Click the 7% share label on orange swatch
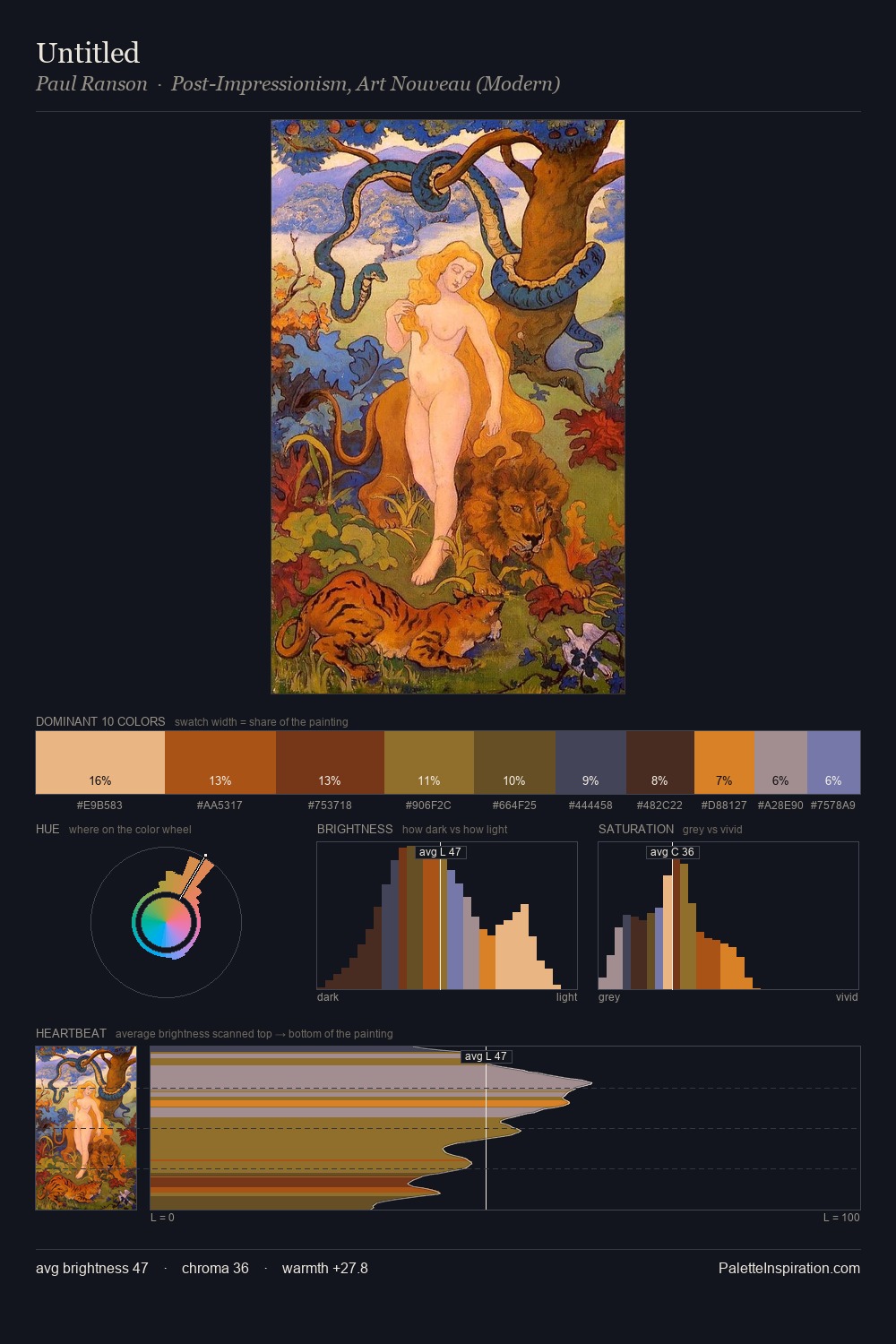The width and height of the screenshot is (896, 1344). (724, 781)
